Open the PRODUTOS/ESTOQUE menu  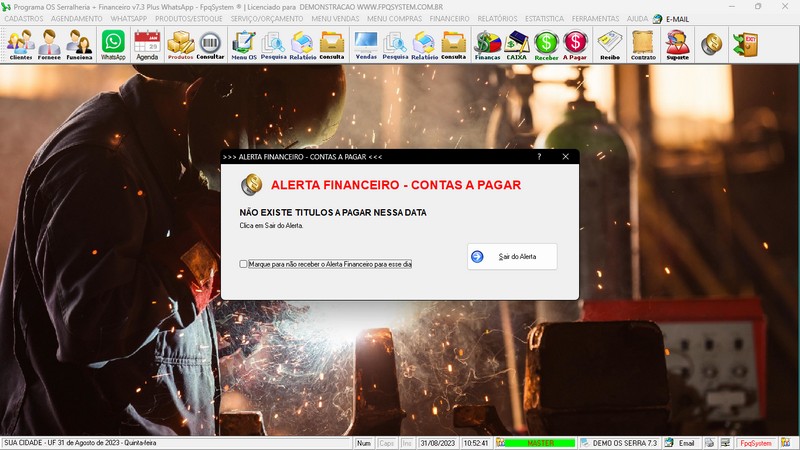(189, 18)
